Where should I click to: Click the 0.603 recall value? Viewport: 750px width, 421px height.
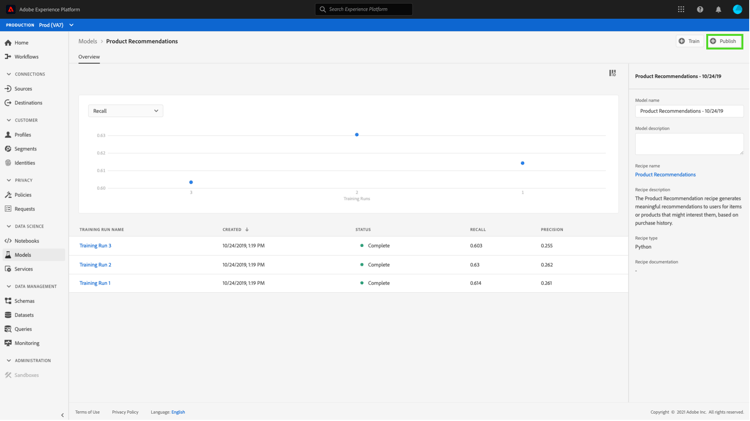(x=476, y=245)
